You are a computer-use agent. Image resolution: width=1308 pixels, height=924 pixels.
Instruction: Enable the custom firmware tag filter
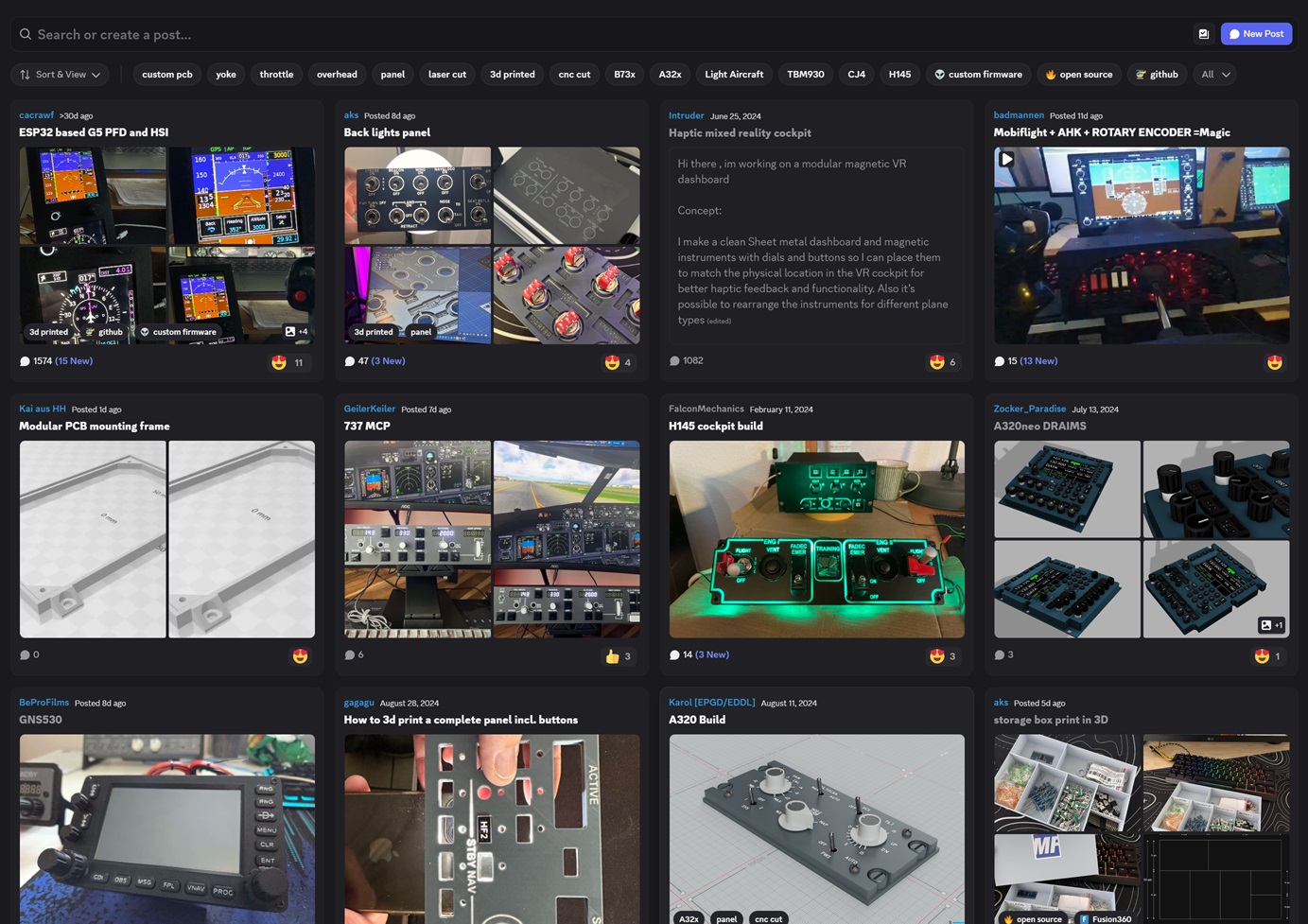[978, 75]
